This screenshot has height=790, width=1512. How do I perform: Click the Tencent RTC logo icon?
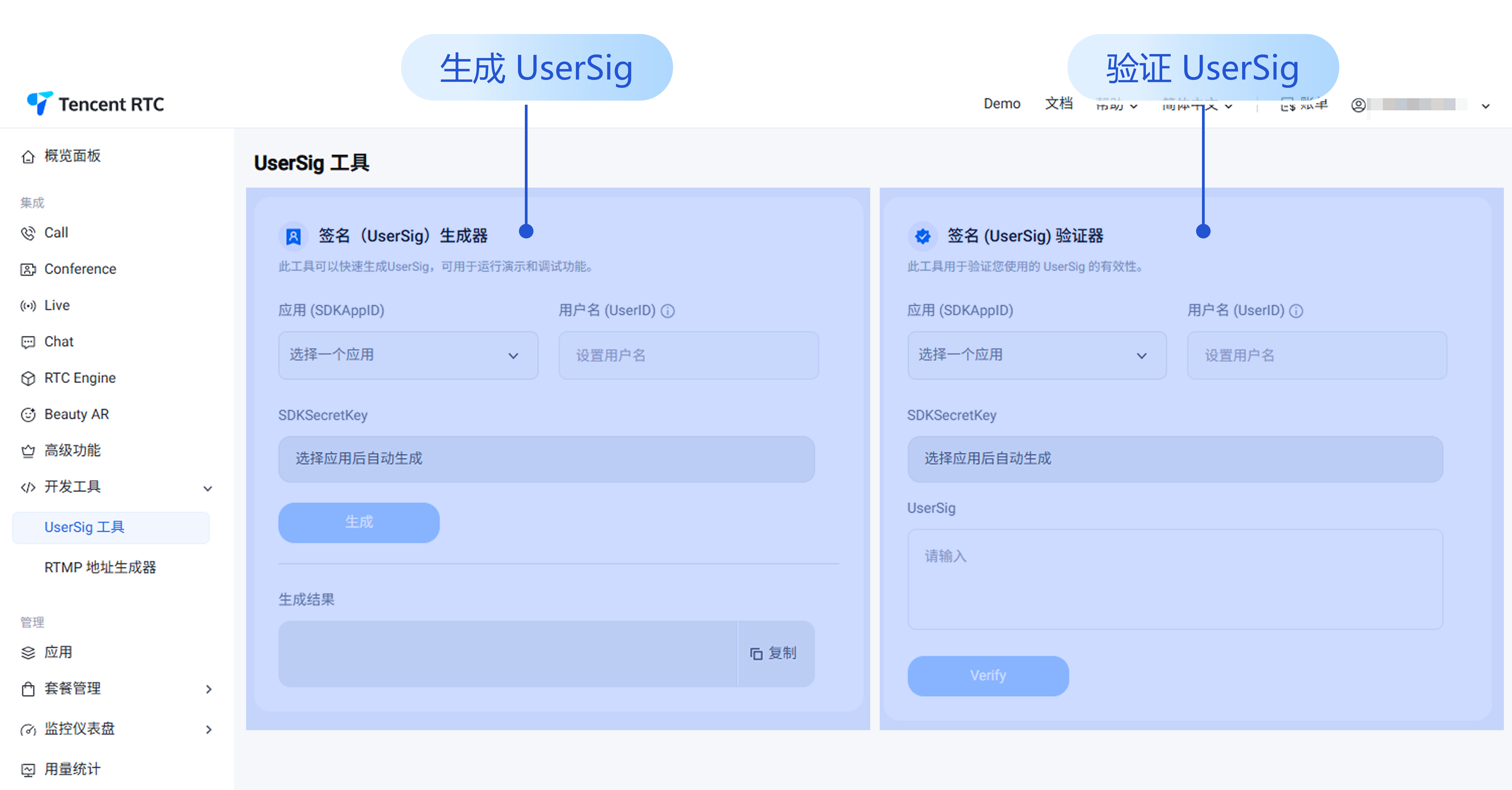click(x=40, y=103)
